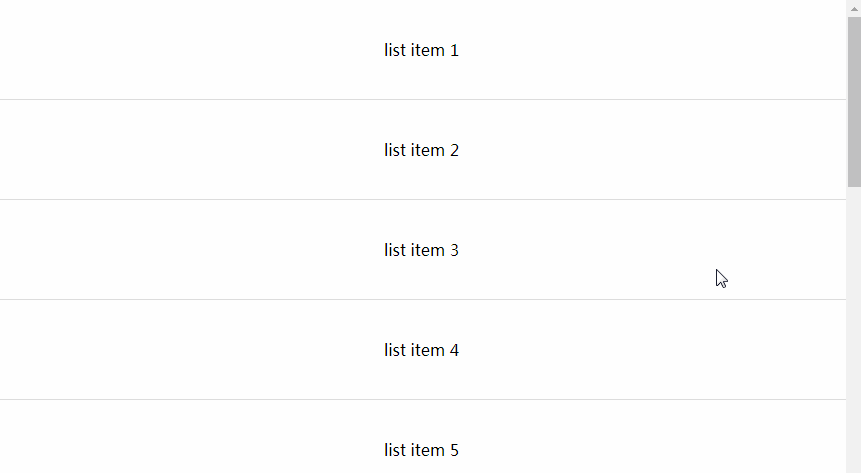Open list item 3

(421, 250)
